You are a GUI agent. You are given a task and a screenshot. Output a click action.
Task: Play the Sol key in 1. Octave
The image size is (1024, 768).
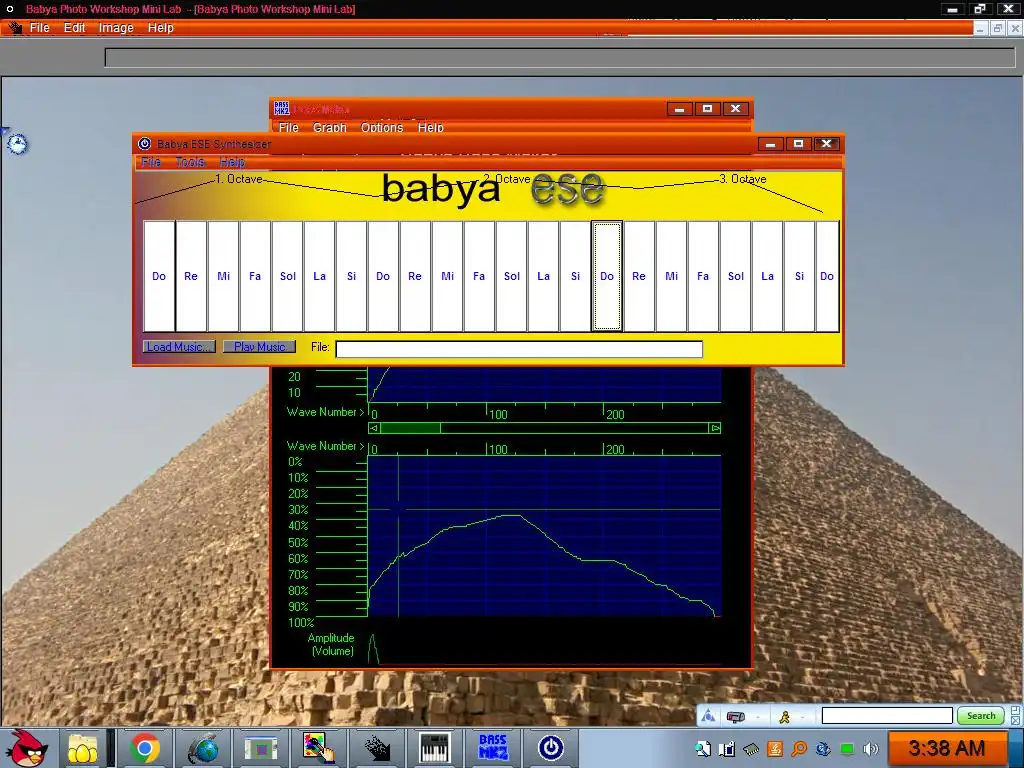[x=287, y=276]
